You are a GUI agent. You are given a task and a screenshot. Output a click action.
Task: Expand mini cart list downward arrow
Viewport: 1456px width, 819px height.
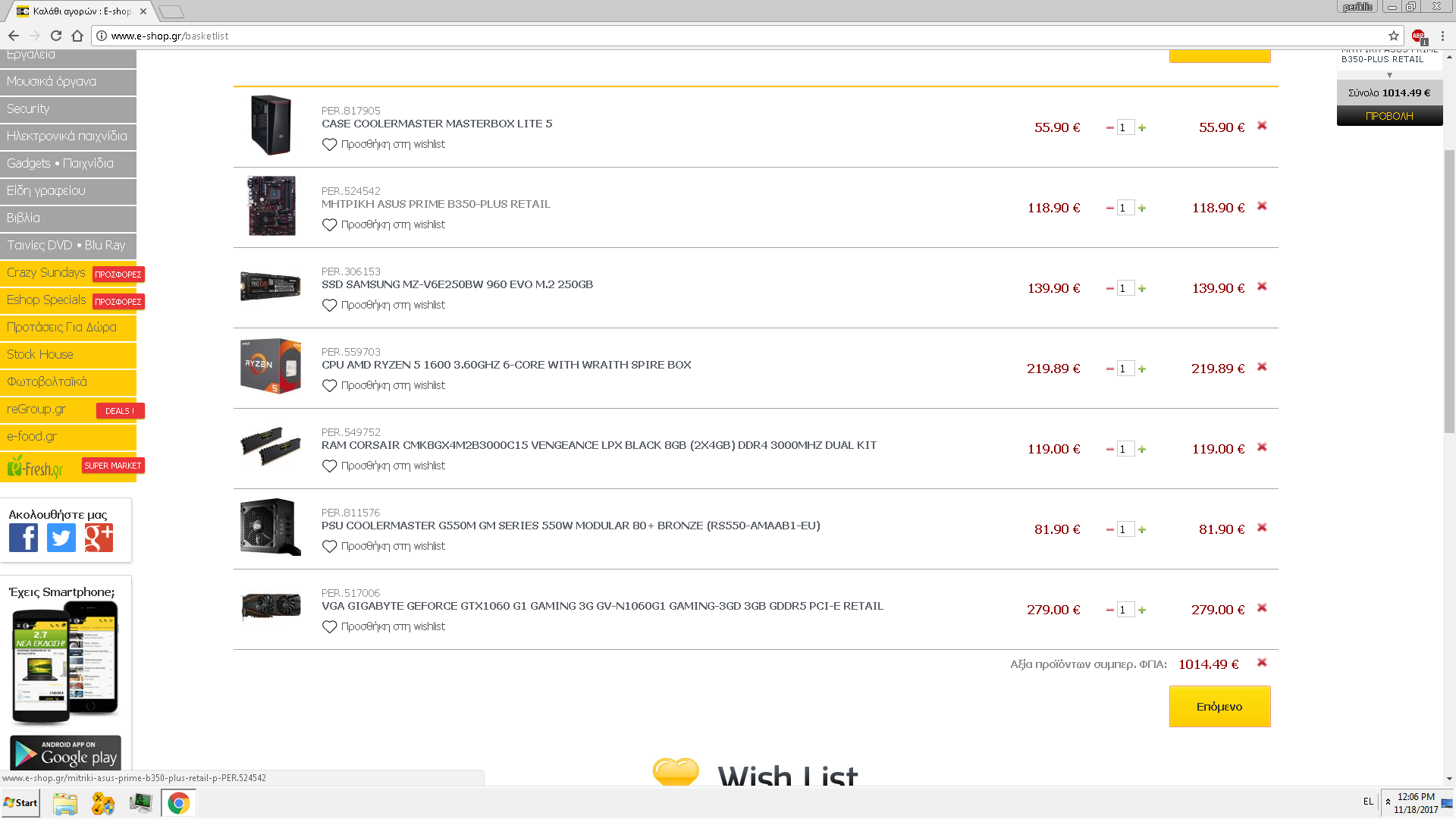1389,75
